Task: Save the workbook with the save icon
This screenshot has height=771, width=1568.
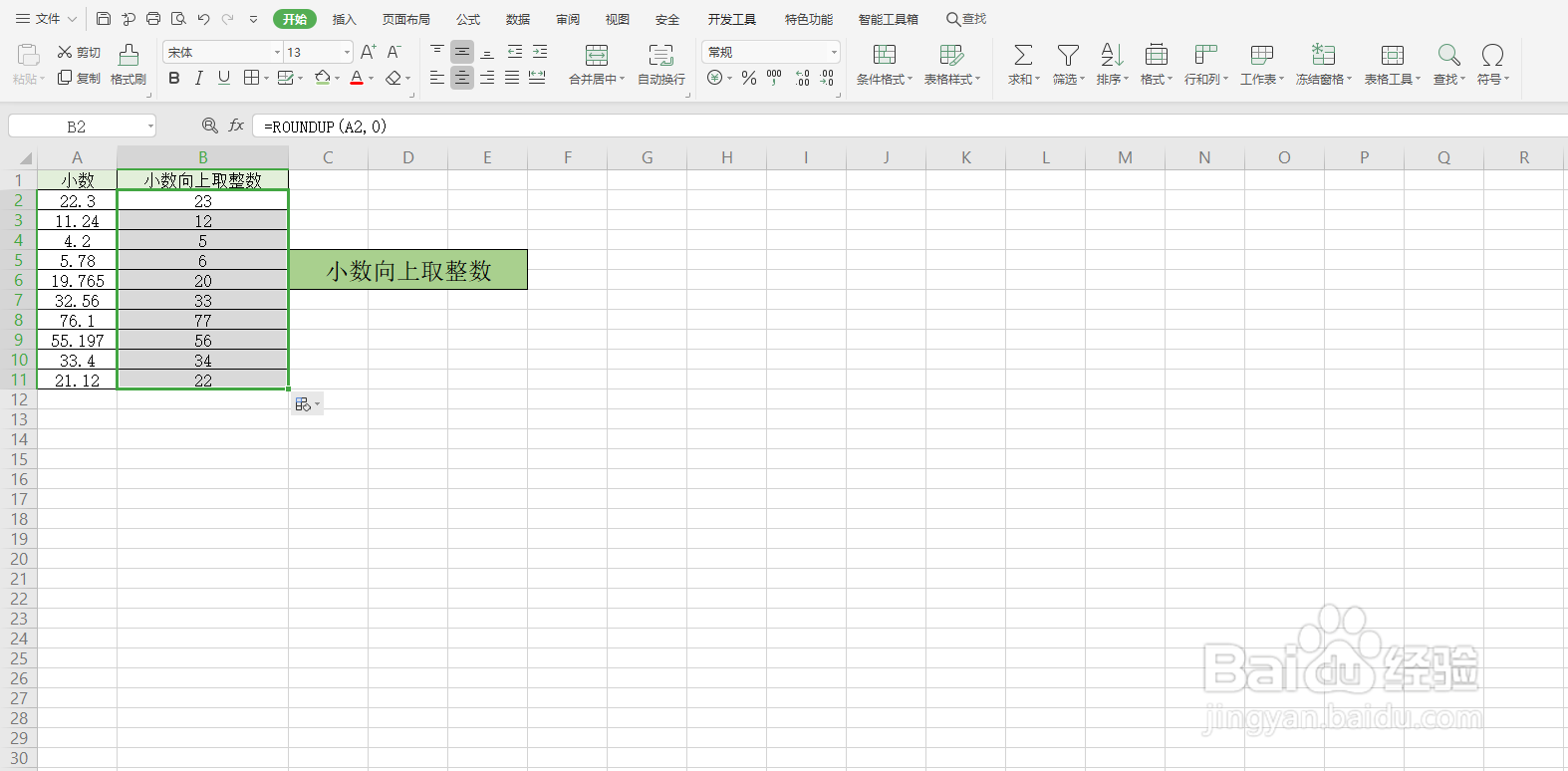Action: pos(104,19)
